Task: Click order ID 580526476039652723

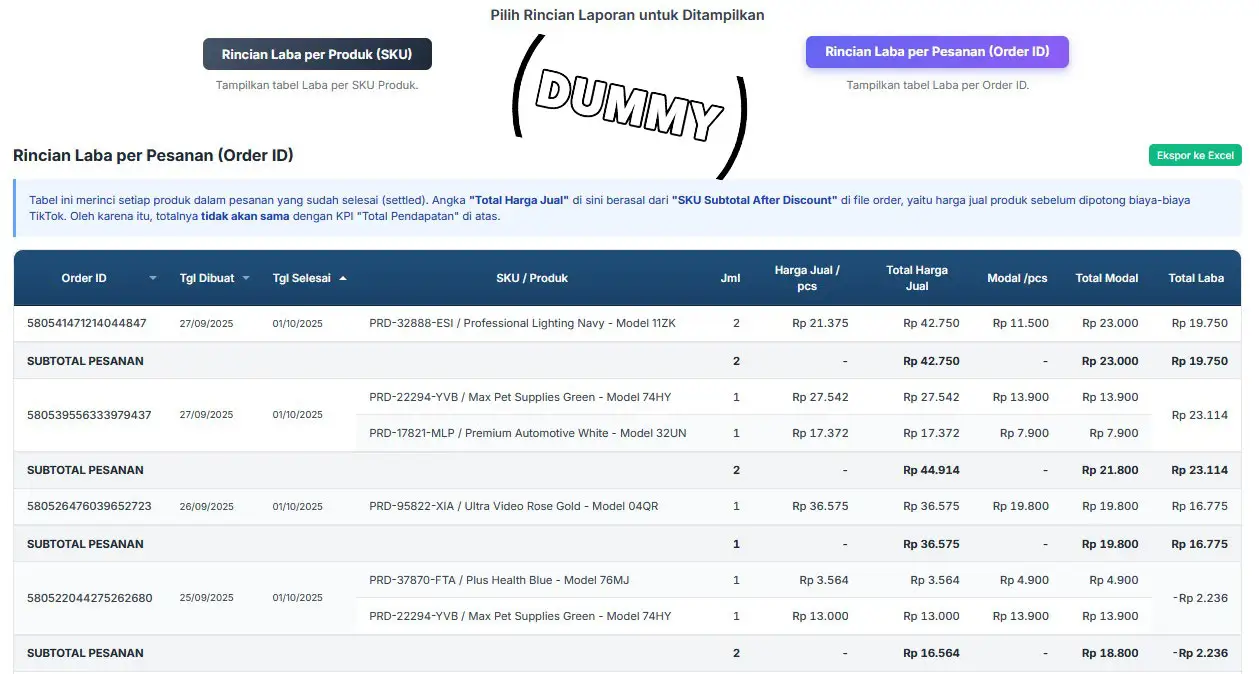Action: tap(89, 506)
